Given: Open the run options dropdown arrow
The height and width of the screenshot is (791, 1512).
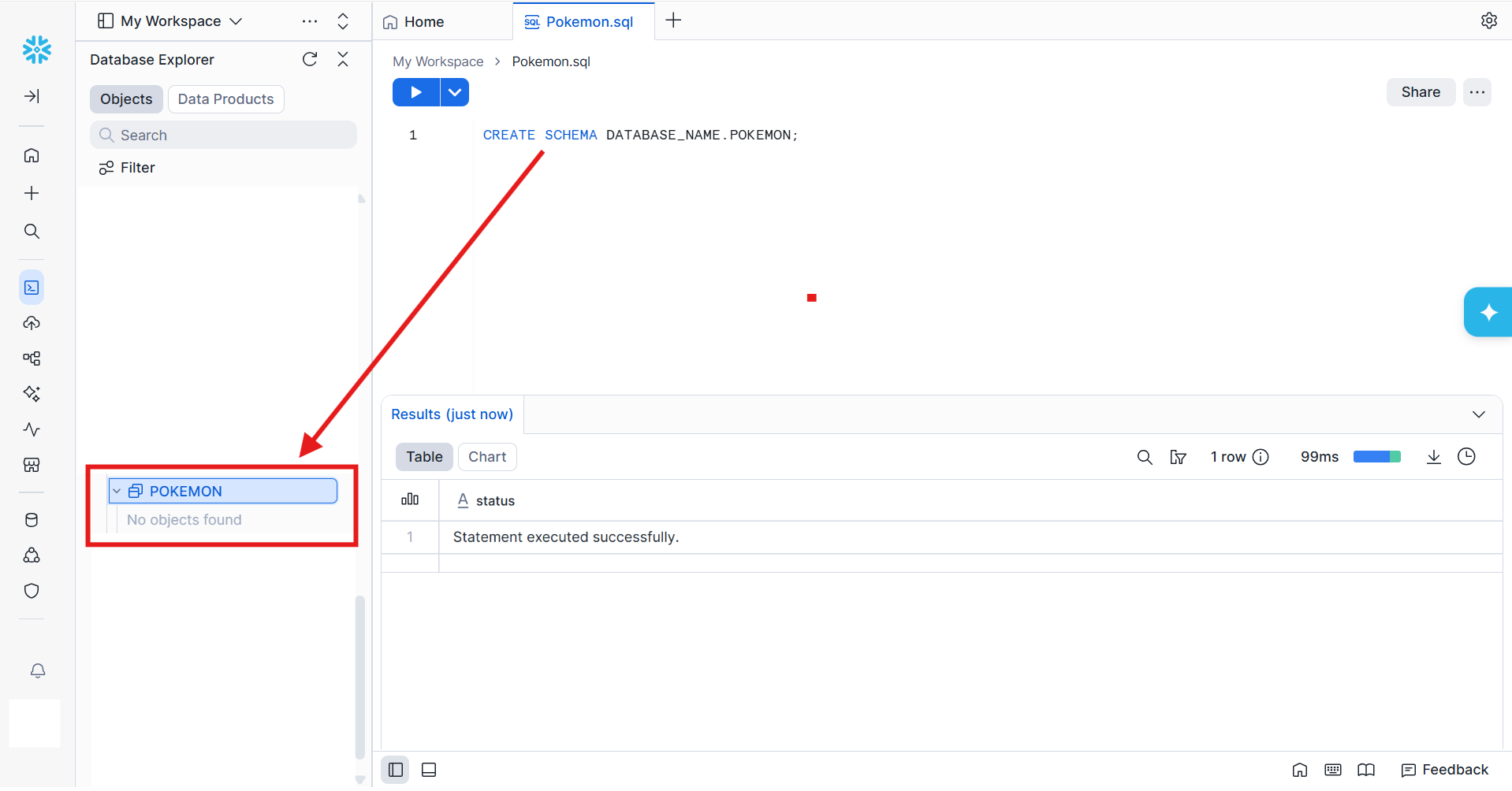Looking at the screenshot, I should tap(455, 92).
